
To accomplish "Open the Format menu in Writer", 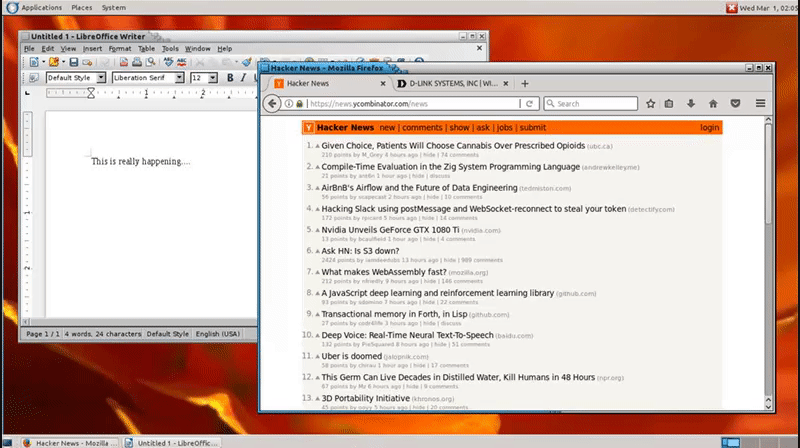I will (x=119, y=48).
